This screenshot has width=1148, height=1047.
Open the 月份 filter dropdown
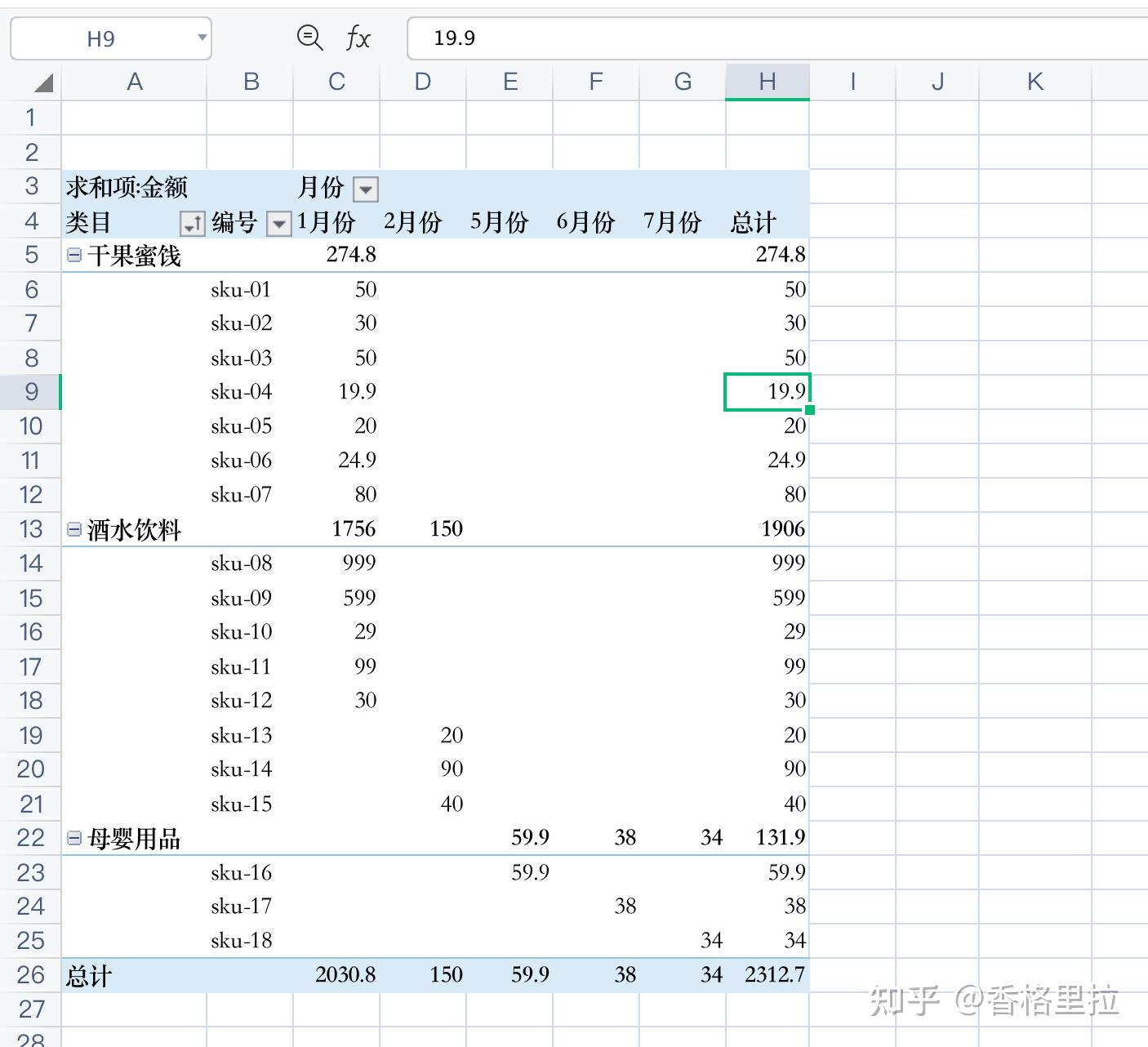(366, 189)
